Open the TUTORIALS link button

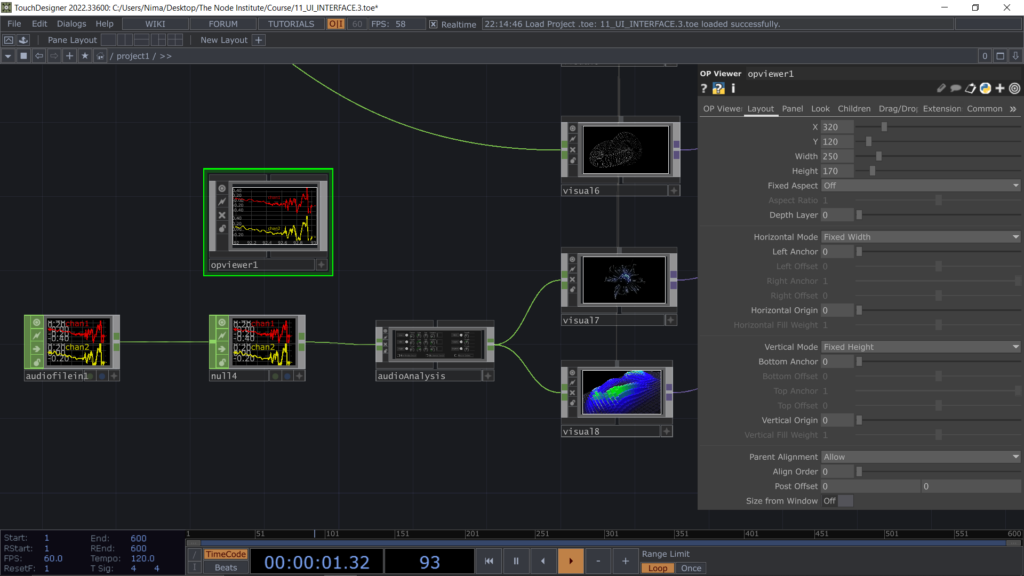(291, 24)
